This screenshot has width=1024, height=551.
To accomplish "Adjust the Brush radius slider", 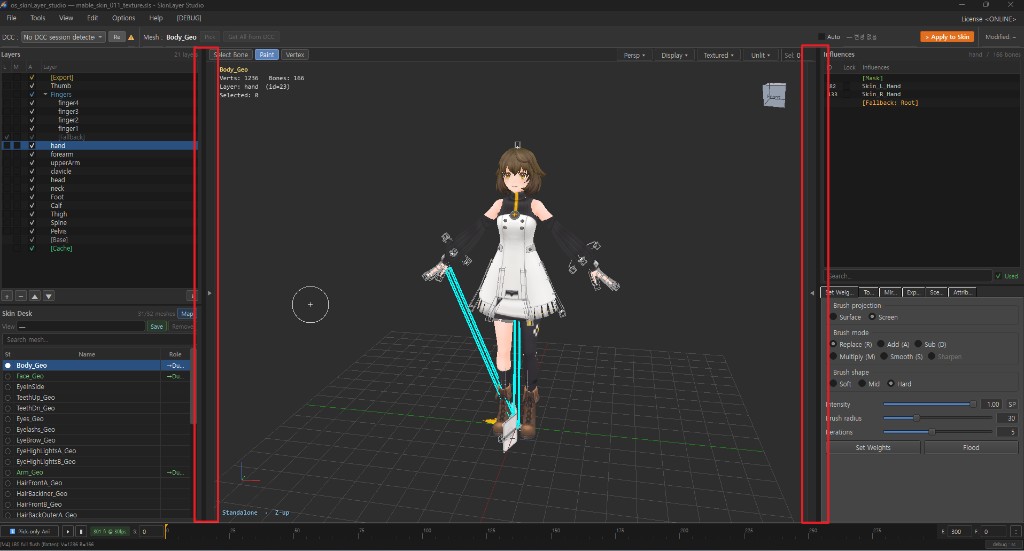I will tap(938, 418).
